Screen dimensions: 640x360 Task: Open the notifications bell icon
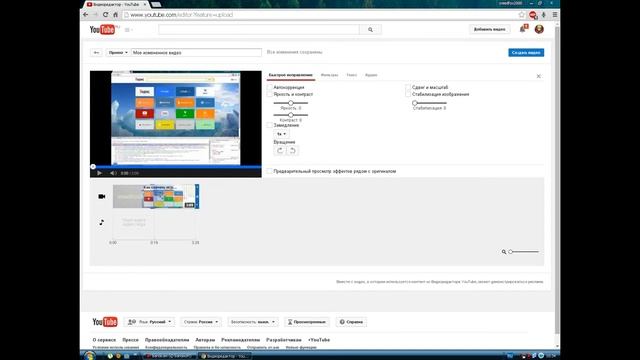523,29
